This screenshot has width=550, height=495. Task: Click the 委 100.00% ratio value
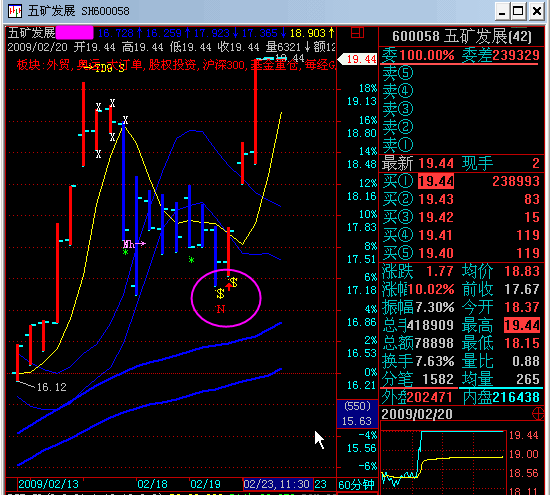click(427, 55)
